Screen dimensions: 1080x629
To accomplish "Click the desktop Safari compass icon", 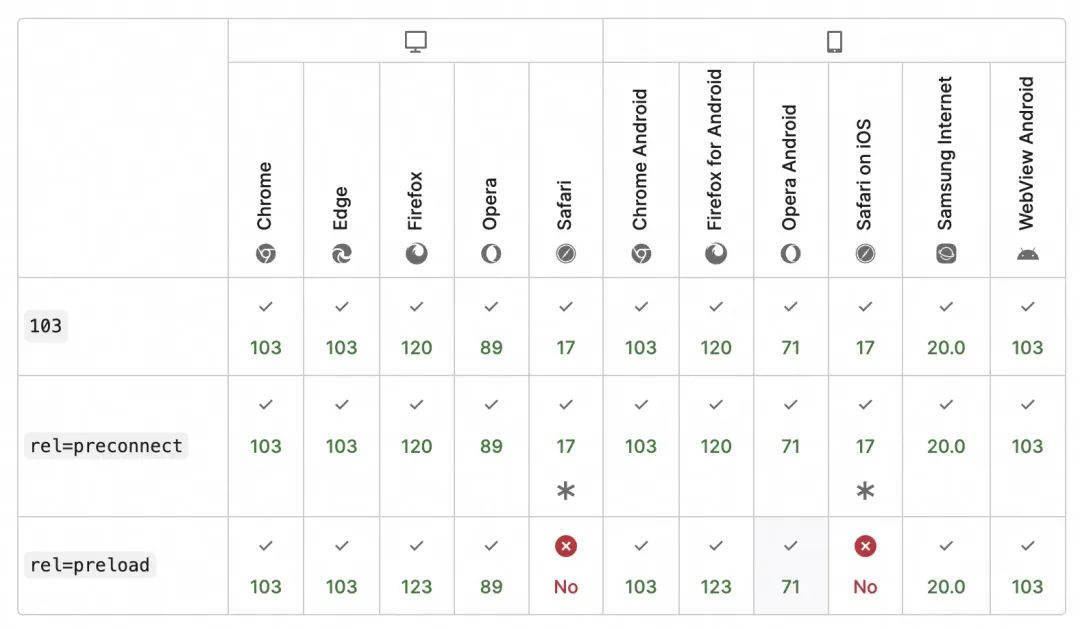I will coord(566,254).
